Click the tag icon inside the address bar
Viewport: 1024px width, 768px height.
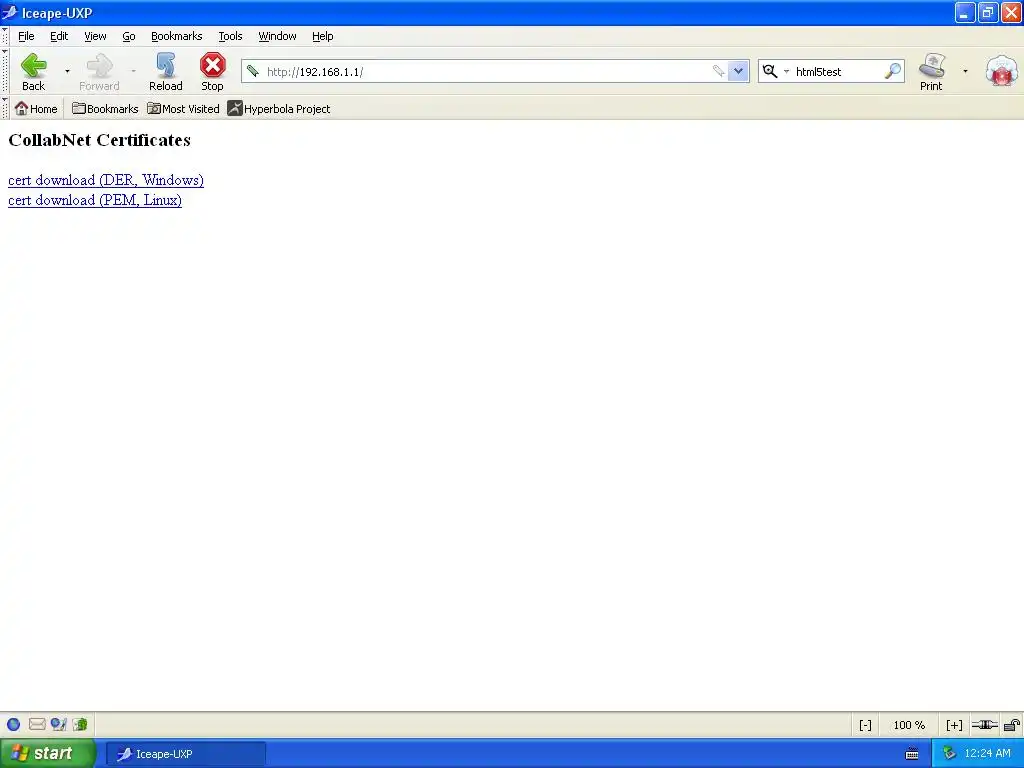click(718, 71)
